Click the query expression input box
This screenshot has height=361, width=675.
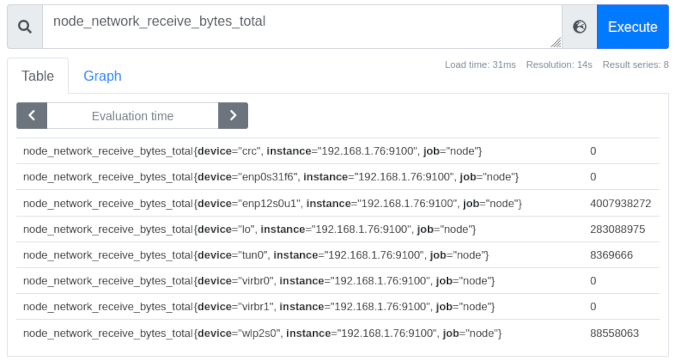302,27
